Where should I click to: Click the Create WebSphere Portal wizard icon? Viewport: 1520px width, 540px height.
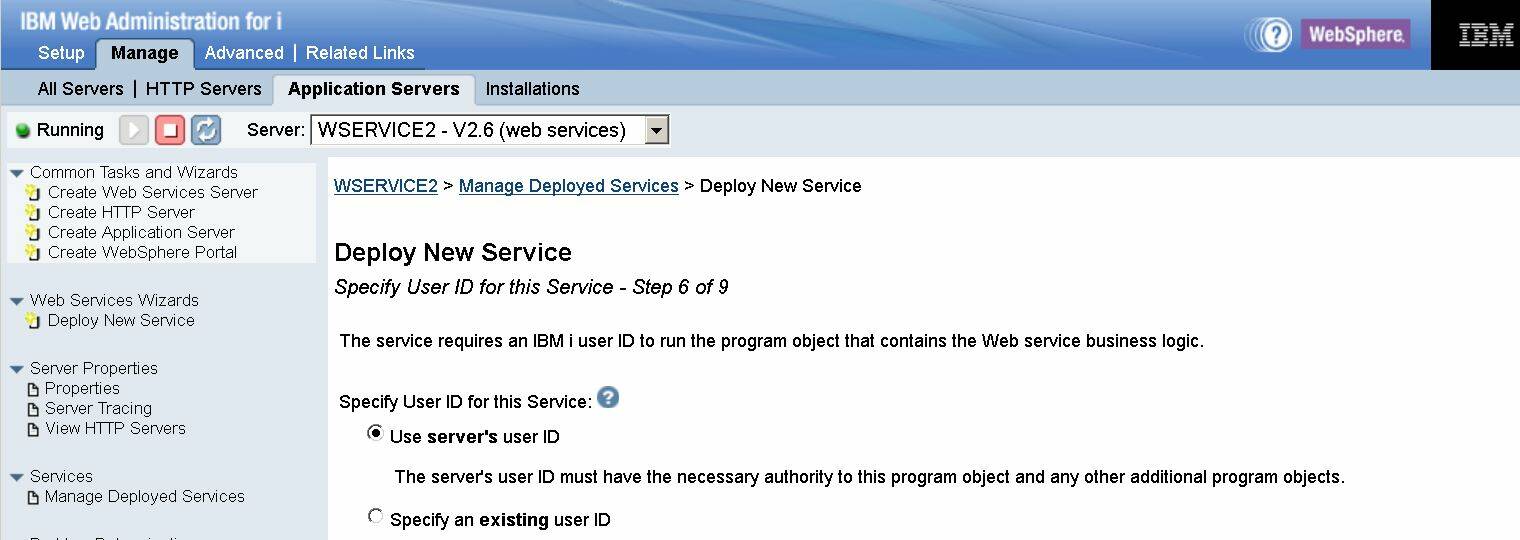(33, 253)
